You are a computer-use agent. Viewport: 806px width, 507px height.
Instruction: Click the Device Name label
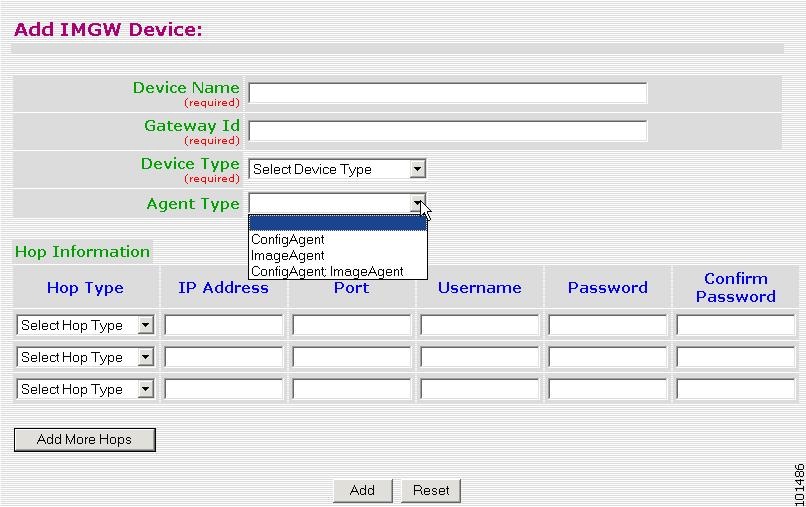(x=186, y=87)
